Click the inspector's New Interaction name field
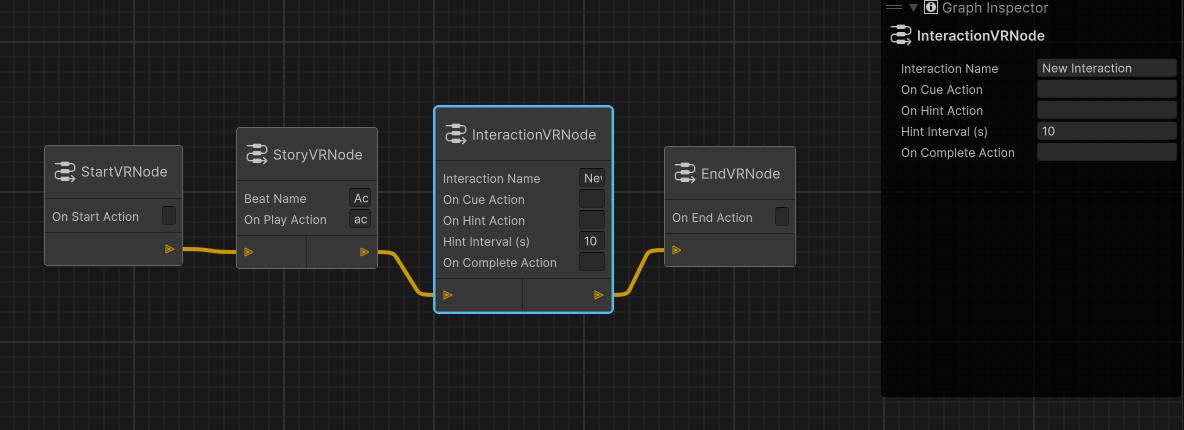 point(1107,68)
